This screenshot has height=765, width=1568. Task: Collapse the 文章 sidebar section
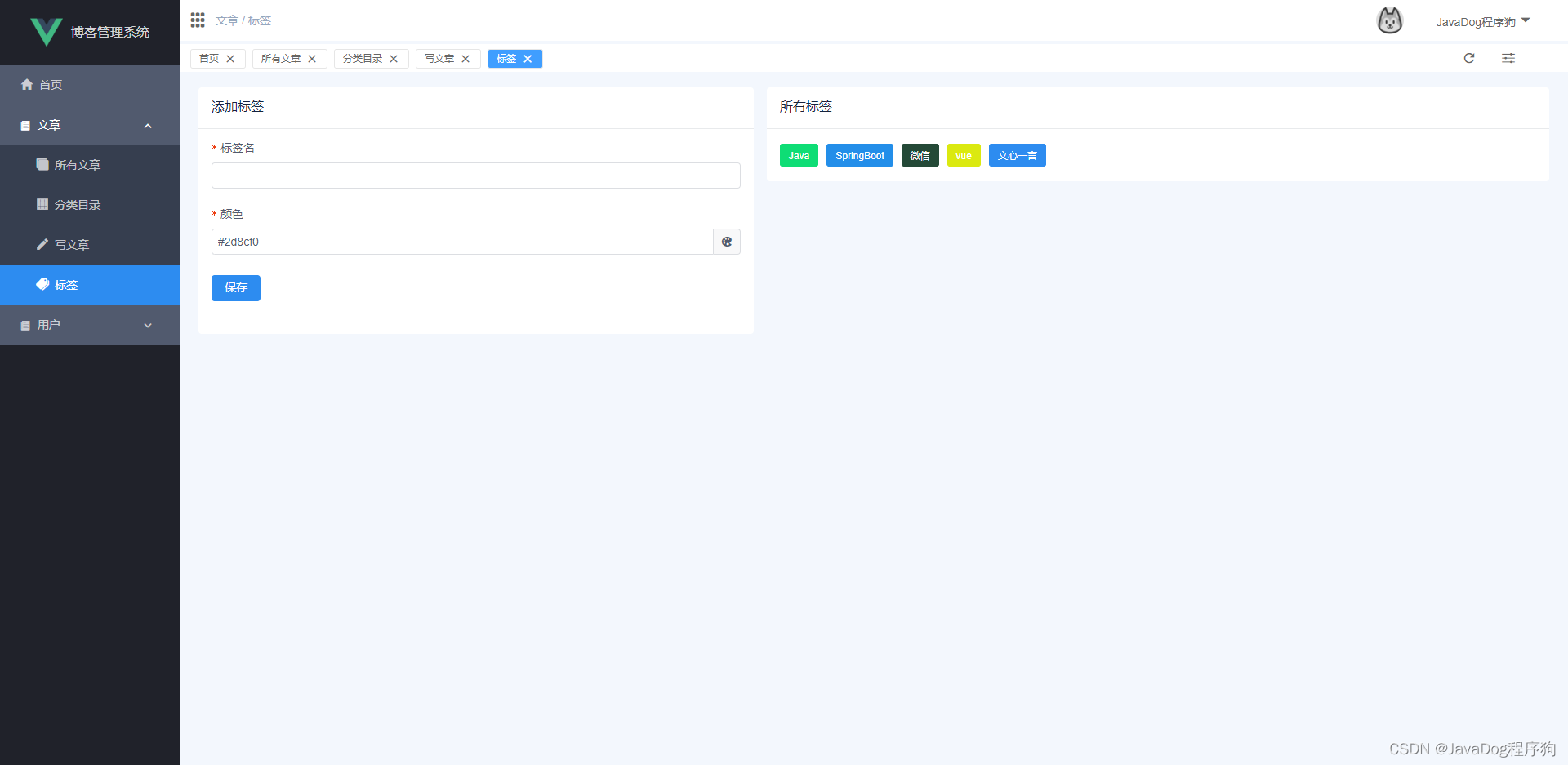[x=148, y=125]
